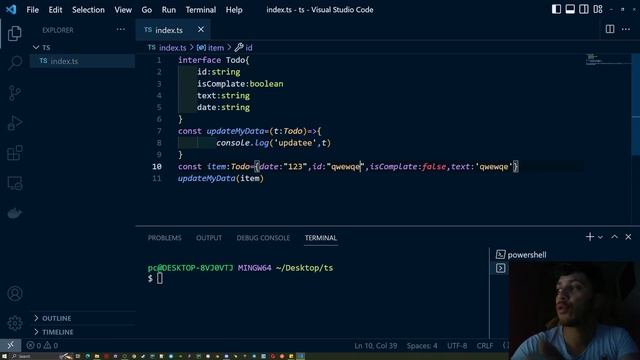Click Ln 10, Col 39 status entry
640x360 pixels.
[x=376, y=345]
